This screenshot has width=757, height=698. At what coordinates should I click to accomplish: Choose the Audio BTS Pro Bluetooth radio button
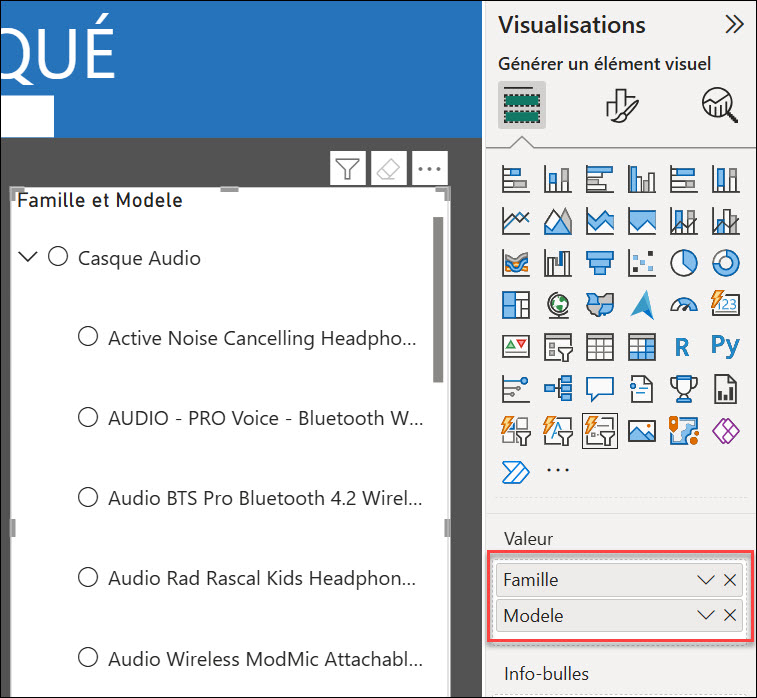pyautogui.click(x=88, y=497)
